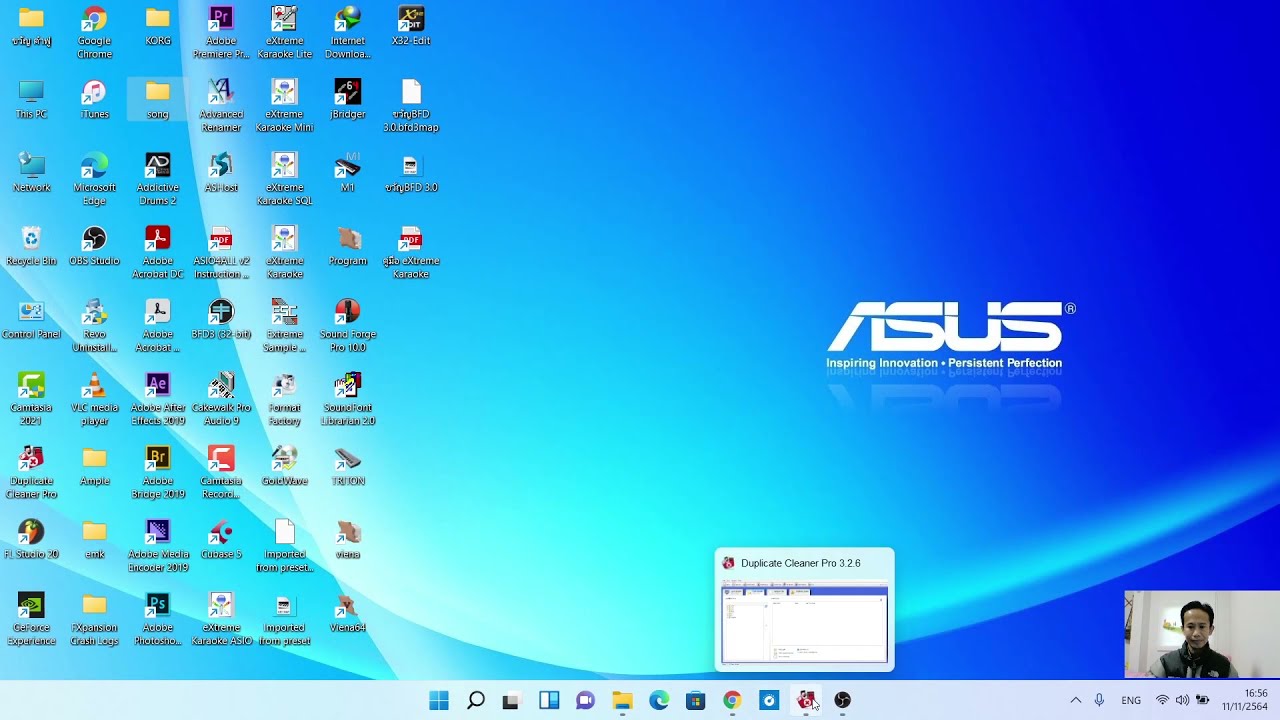Select the song folder on desktop
This screenshot has height=720, width=1280.
coord(158,99)
